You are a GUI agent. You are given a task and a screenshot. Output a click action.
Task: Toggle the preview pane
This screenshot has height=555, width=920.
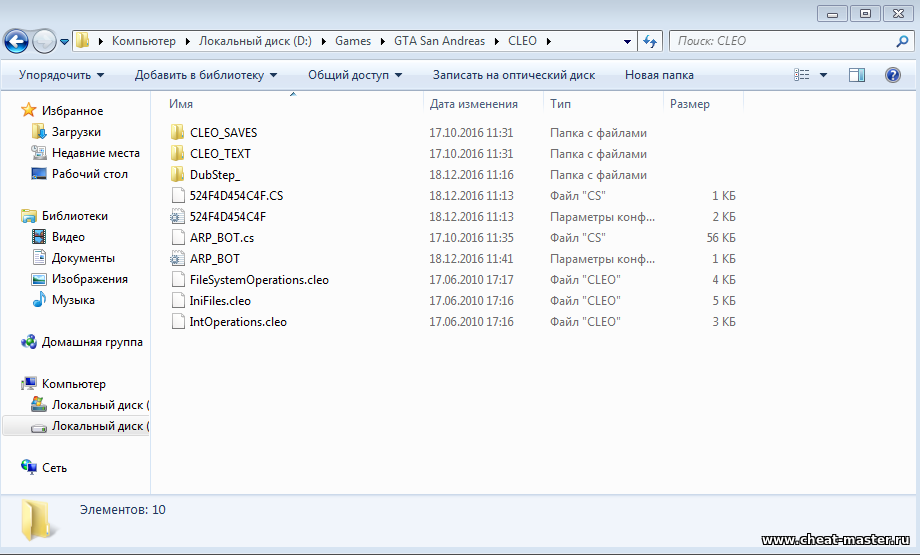[x=857, y=75]
